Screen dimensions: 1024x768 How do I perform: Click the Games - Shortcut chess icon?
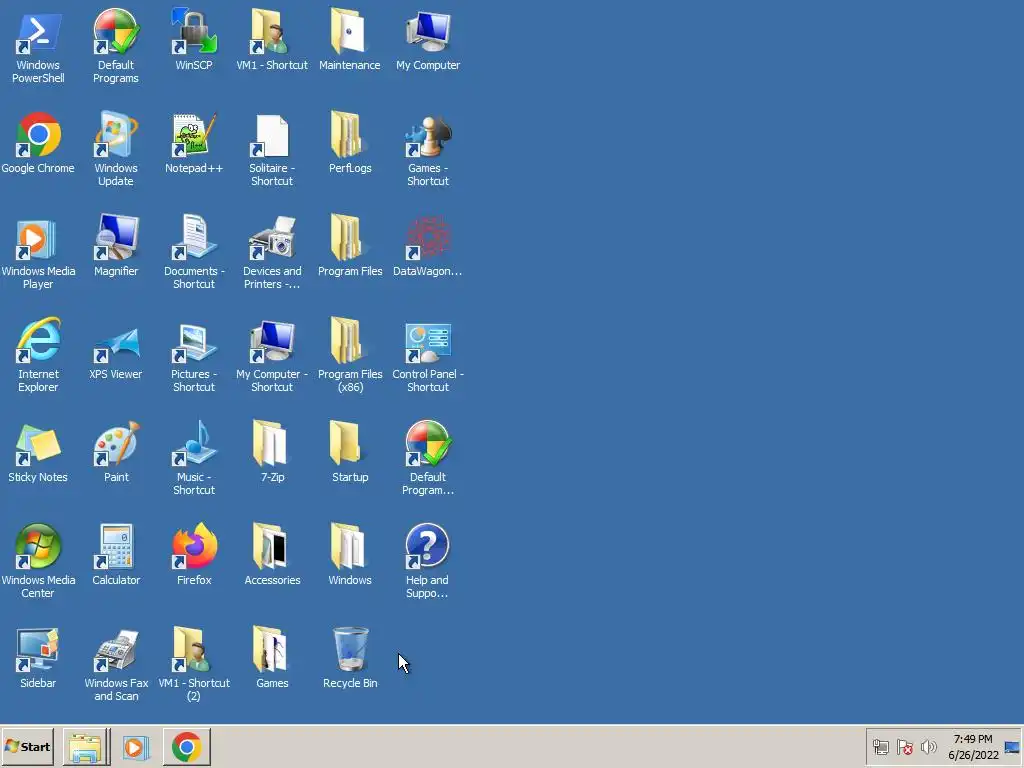pyautogui.click(x=428, y=135)
